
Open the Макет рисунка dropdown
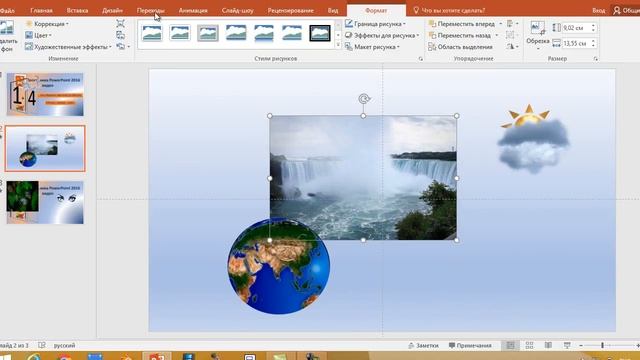click(x=372, y=47)
